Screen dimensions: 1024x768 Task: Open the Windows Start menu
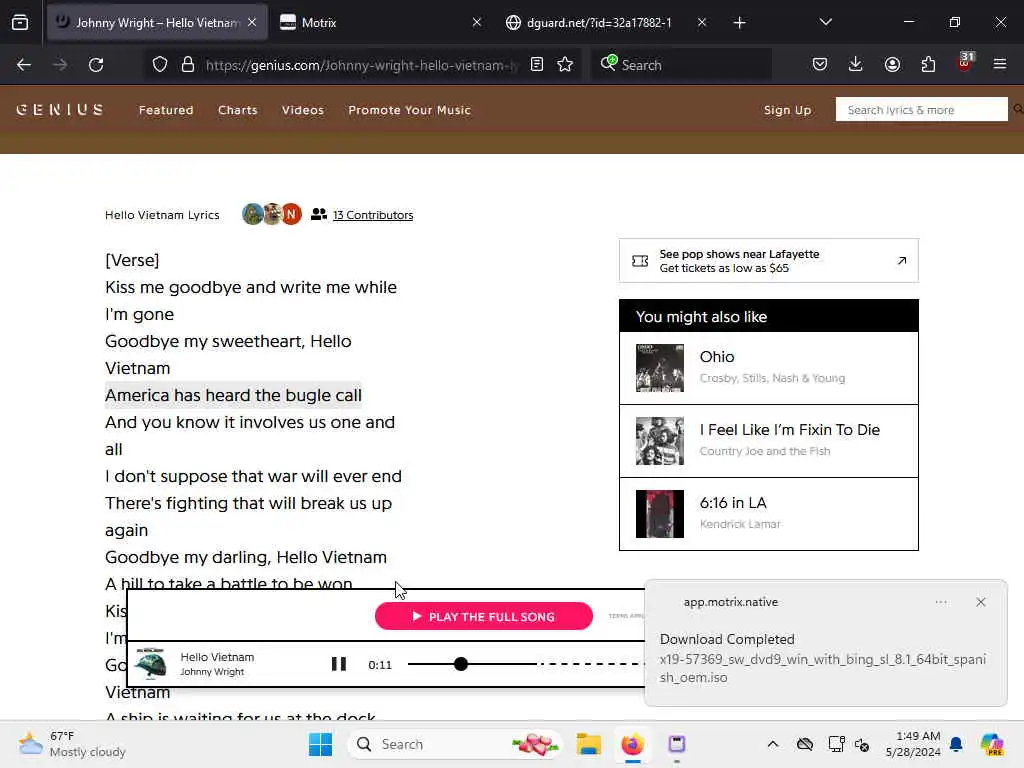(x=320, y=744)
